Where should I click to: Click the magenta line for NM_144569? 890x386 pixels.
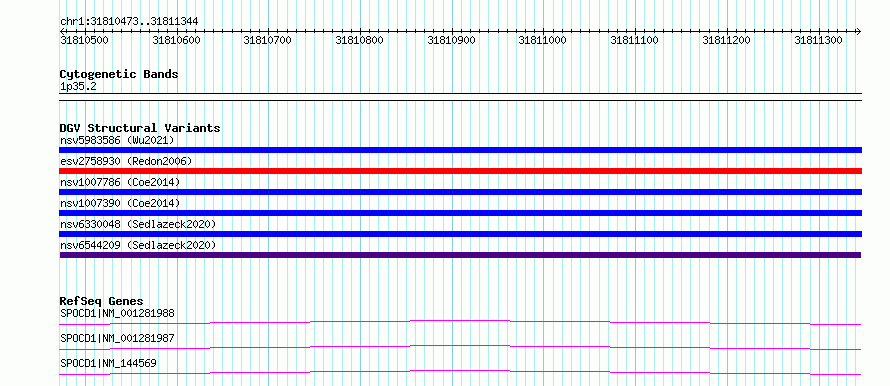click(x=460, y=372)
